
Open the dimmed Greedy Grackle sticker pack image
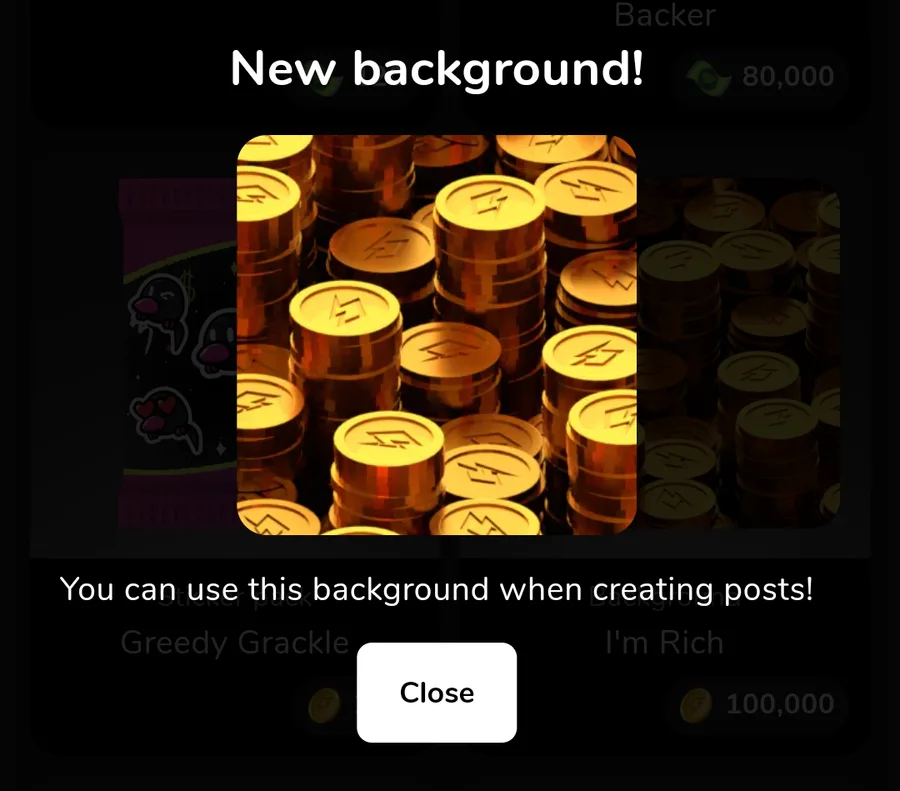click(x=179, y=353)
